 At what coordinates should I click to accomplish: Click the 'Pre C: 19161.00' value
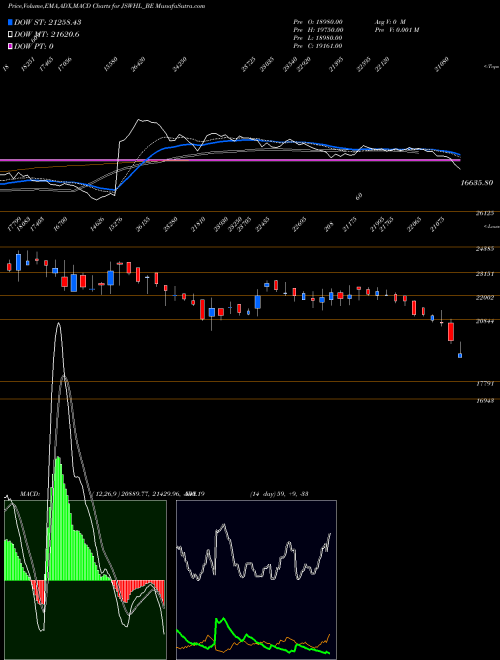coord(318,46)
